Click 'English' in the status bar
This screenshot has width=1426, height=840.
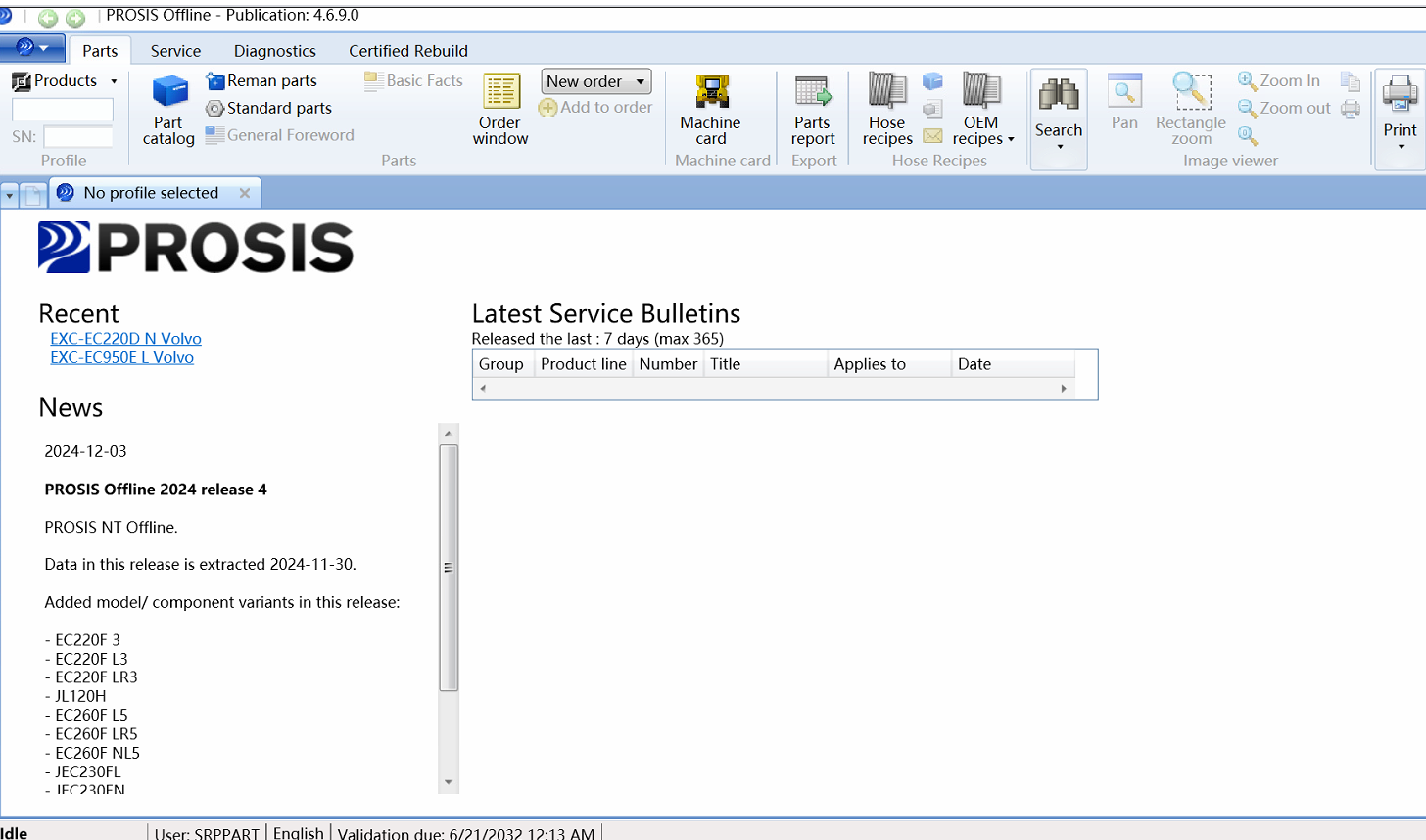click(x=299, y=832)
